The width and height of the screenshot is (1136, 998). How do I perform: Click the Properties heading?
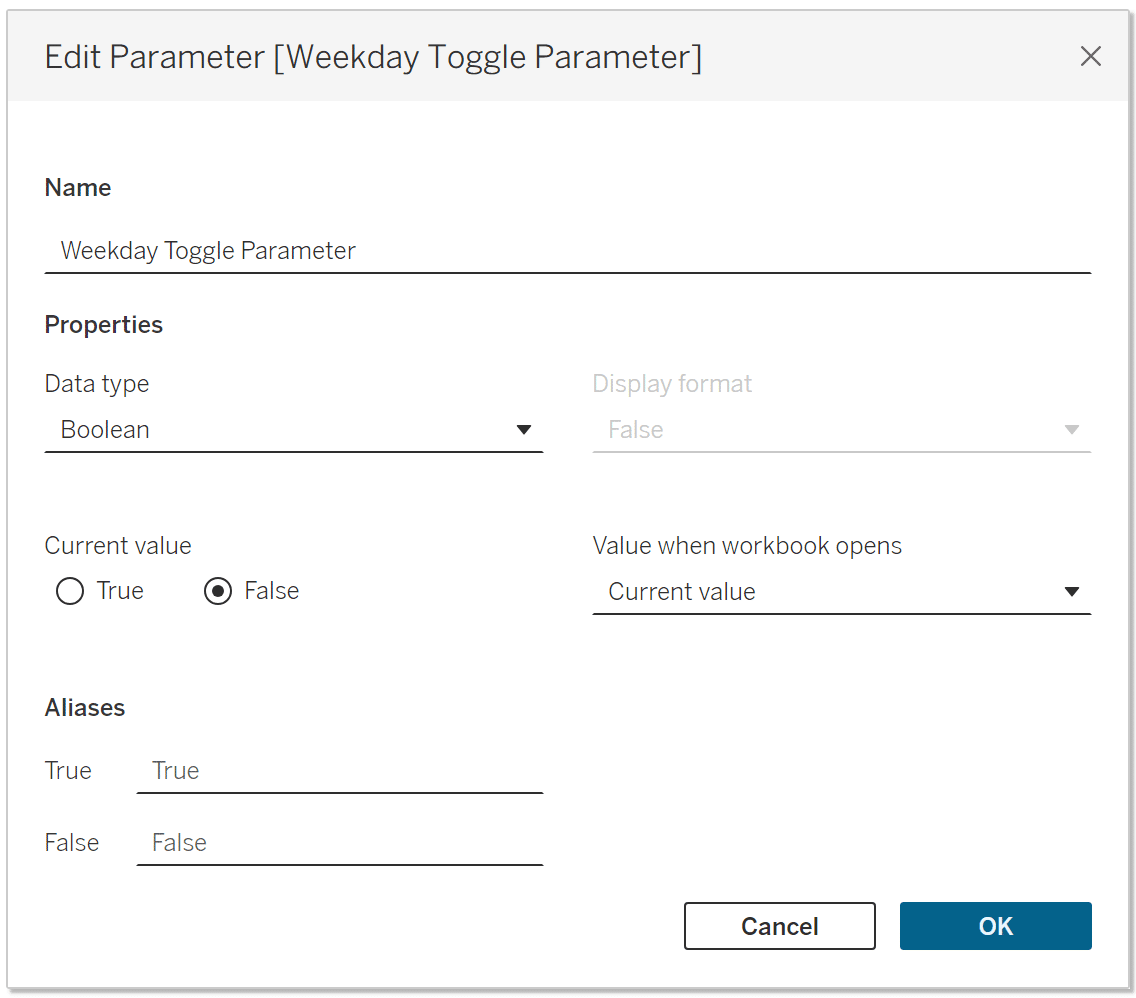coord(104,324)
